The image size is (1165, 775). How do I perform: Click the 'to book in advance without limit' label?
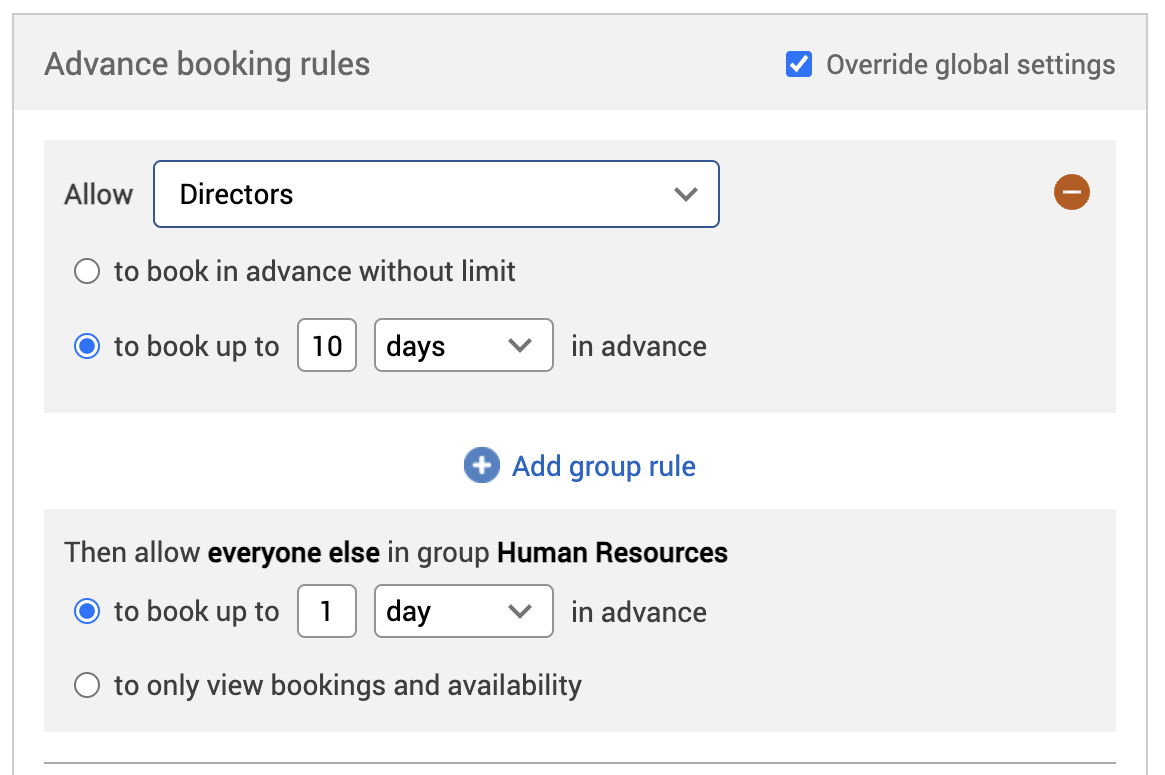(x=315, y=271)
